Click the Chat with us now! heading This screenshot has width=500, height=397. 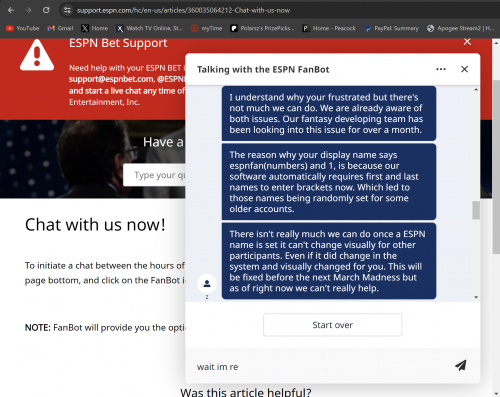pos(95,225)
